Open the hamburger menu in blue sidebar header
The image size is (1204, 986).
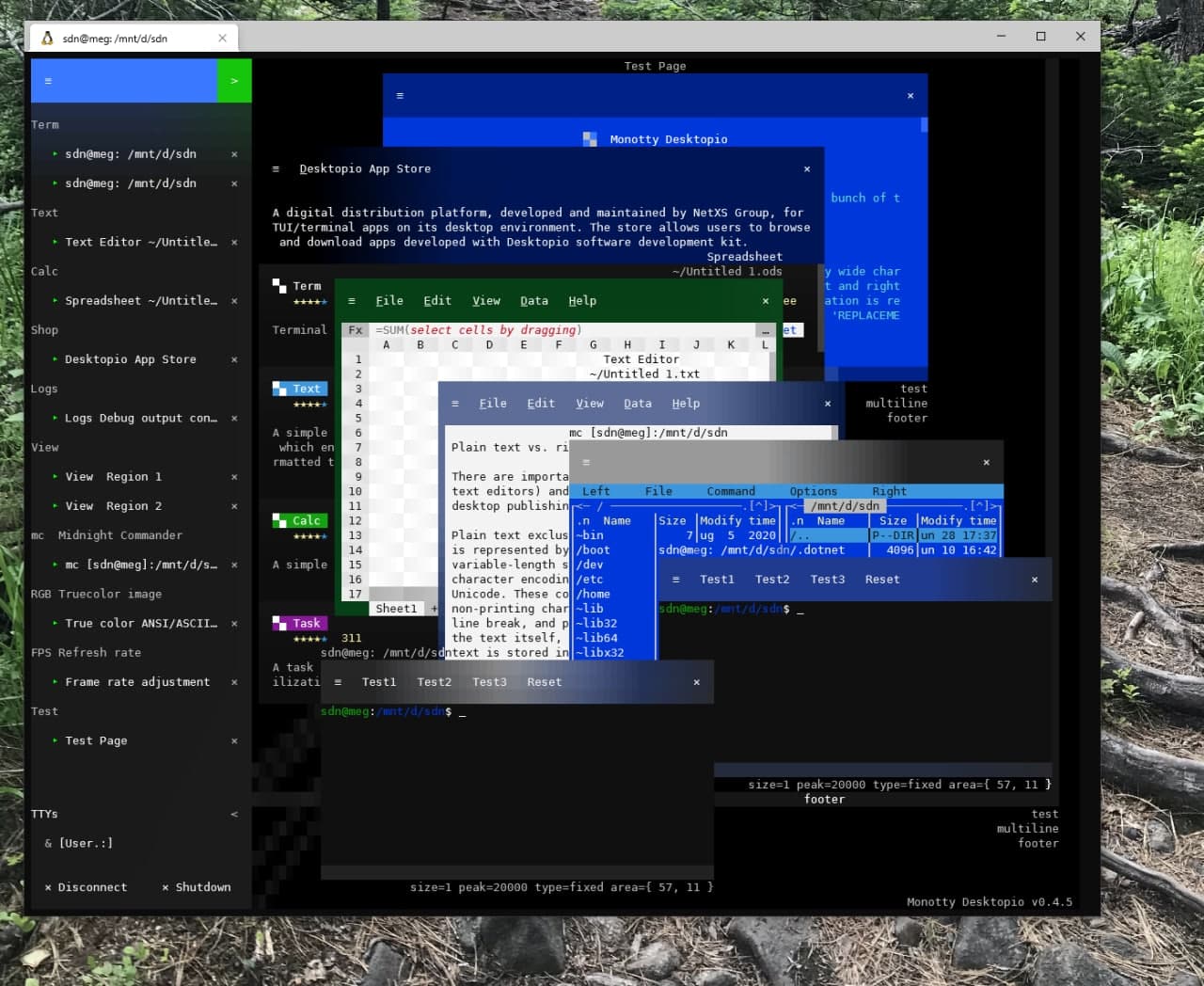point(48,81)
